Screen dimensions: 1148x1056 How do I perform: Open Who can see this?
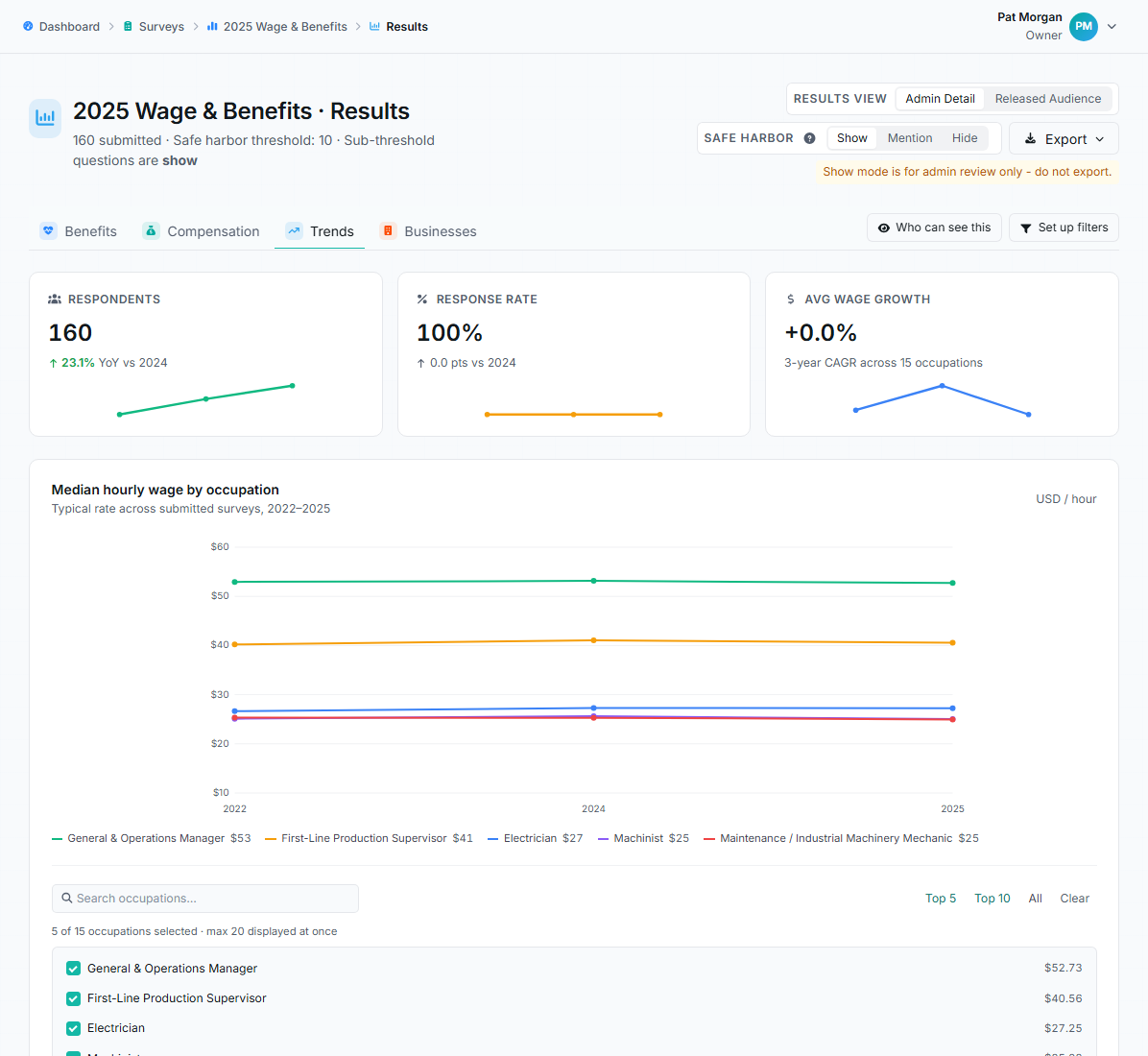click(x=934, y=228)
